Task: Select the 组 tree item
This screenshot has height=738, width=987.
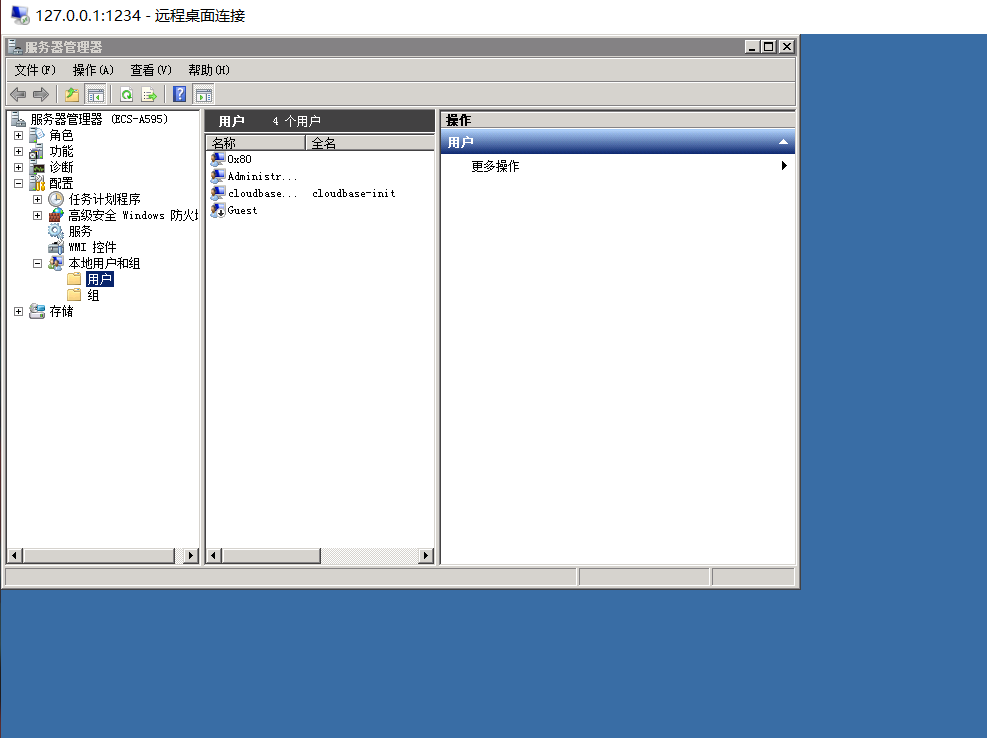Action: 93,295
